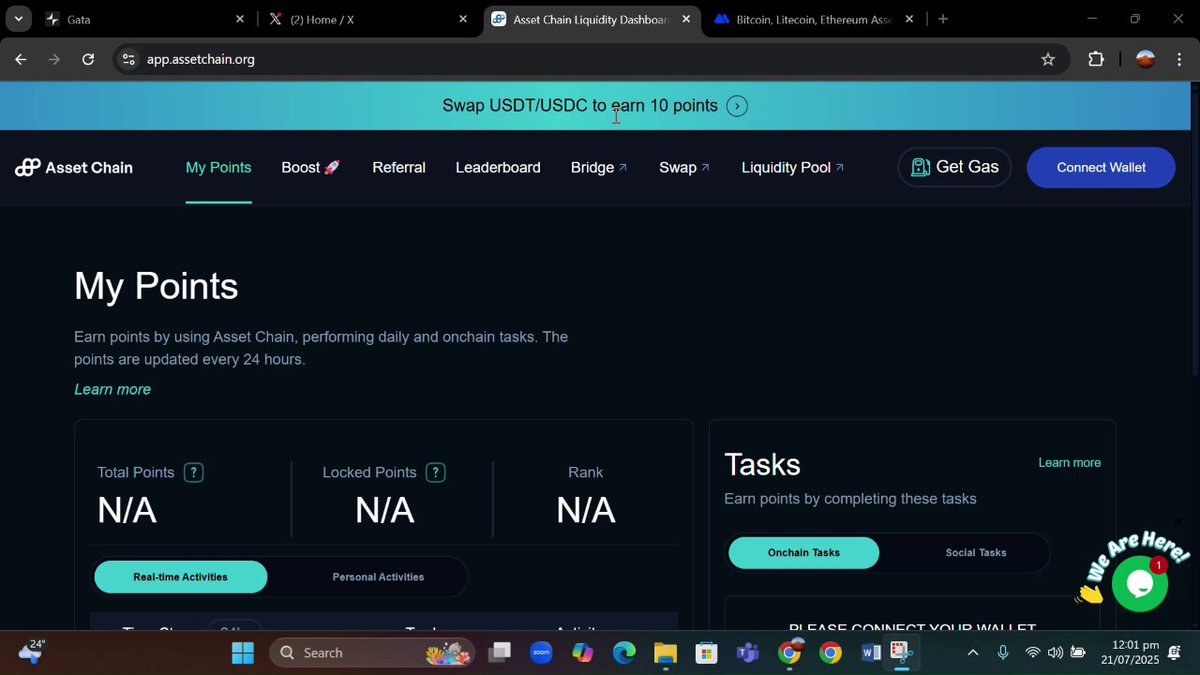Select Real-time Activities toggle
The height and width of the screenshot is (675, 1200).
tap(180, 577)
